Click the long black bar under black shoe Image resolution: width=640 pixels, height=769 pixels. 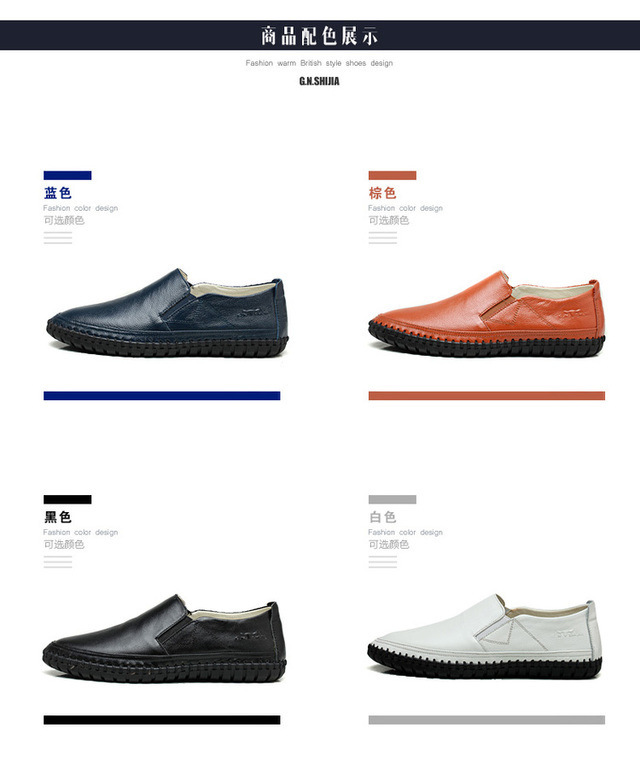click(x=162, y=720)
